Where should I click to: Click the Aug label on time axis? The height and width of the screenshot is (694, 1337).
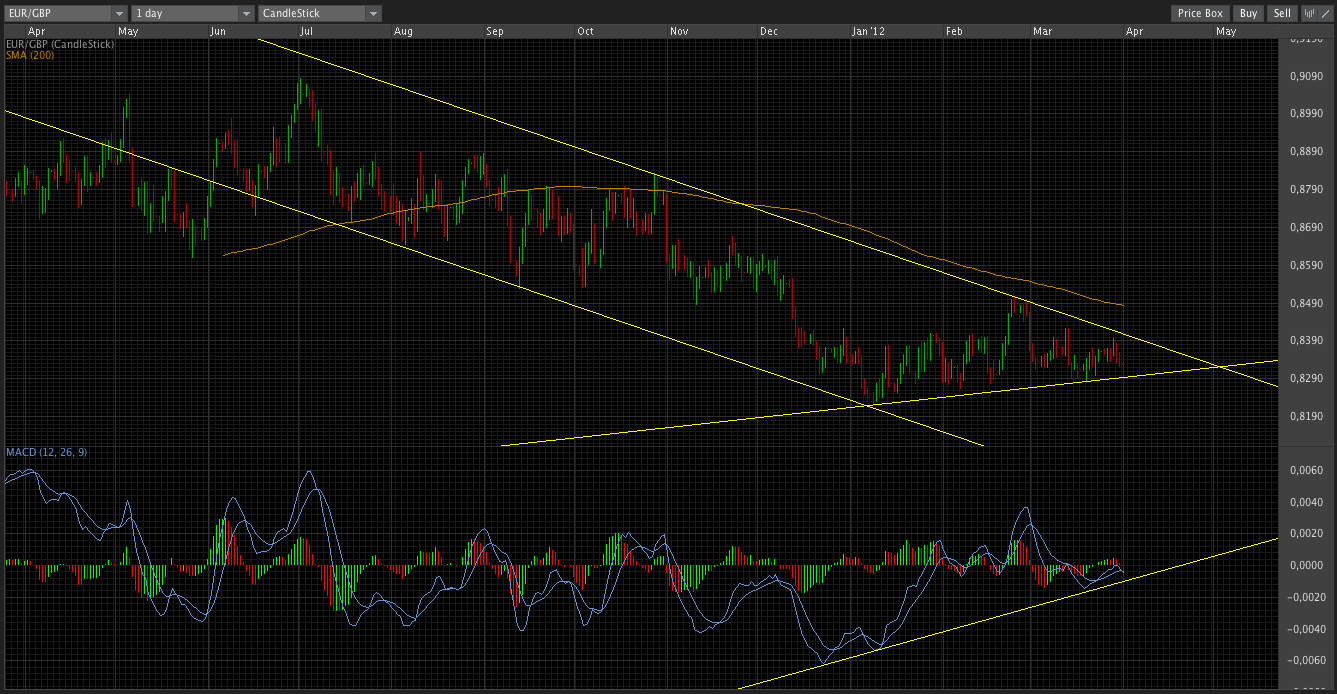pos(403,31)
